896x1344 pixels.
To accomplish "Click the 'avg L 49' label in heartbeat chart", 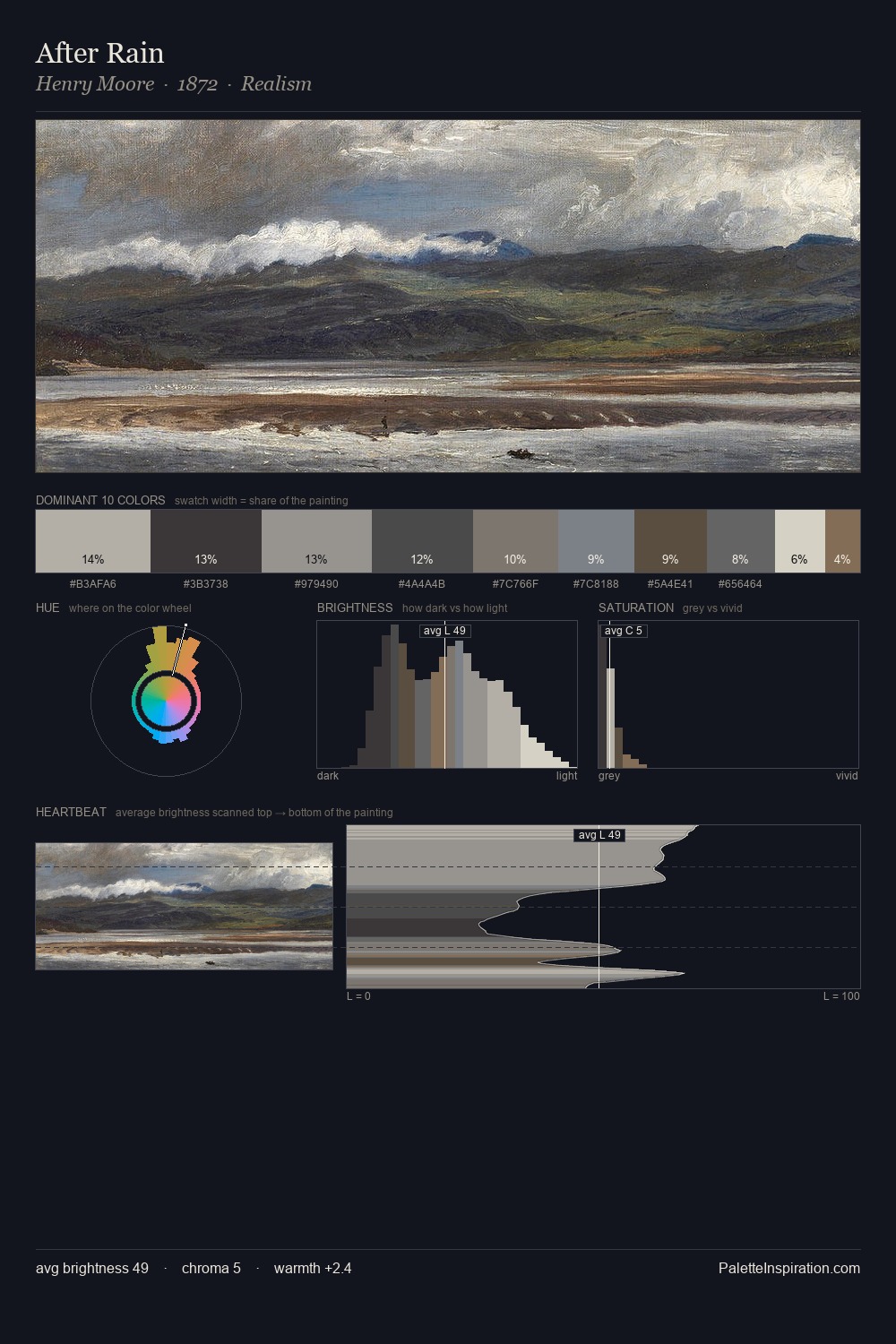I will [x=599, y=835].
